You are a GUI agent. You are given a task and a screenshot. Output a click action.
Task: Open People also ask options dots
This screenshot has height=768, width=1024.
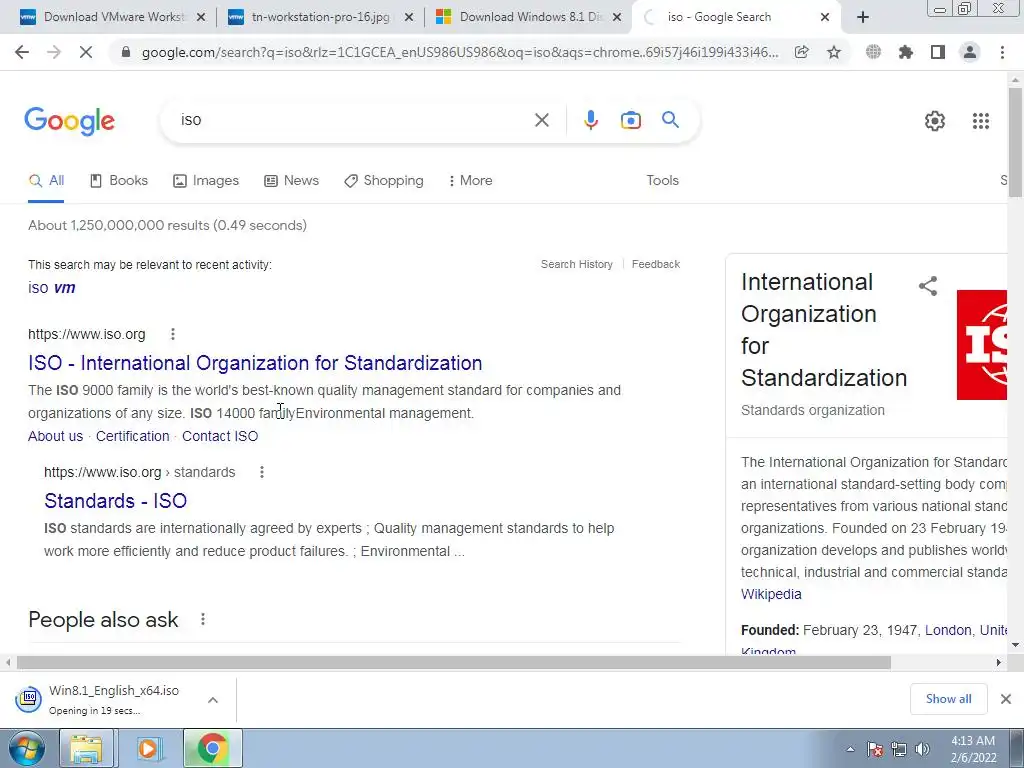coord(203,619)
